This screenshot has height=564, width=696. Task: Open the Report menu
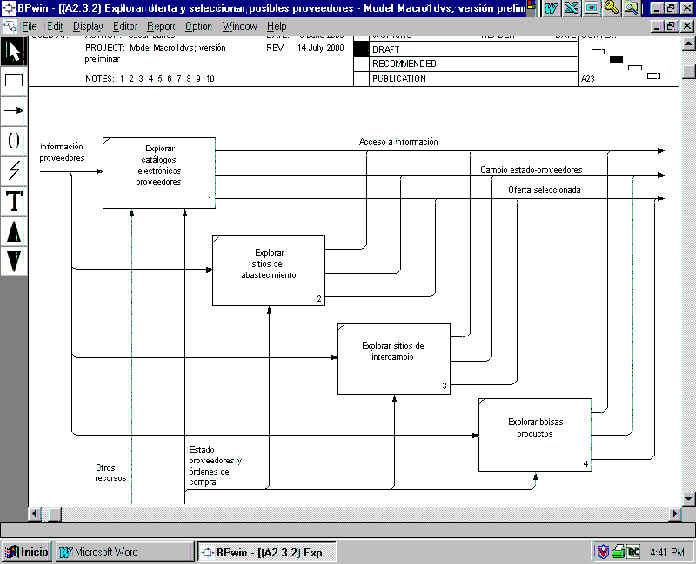tap(161, 27)
